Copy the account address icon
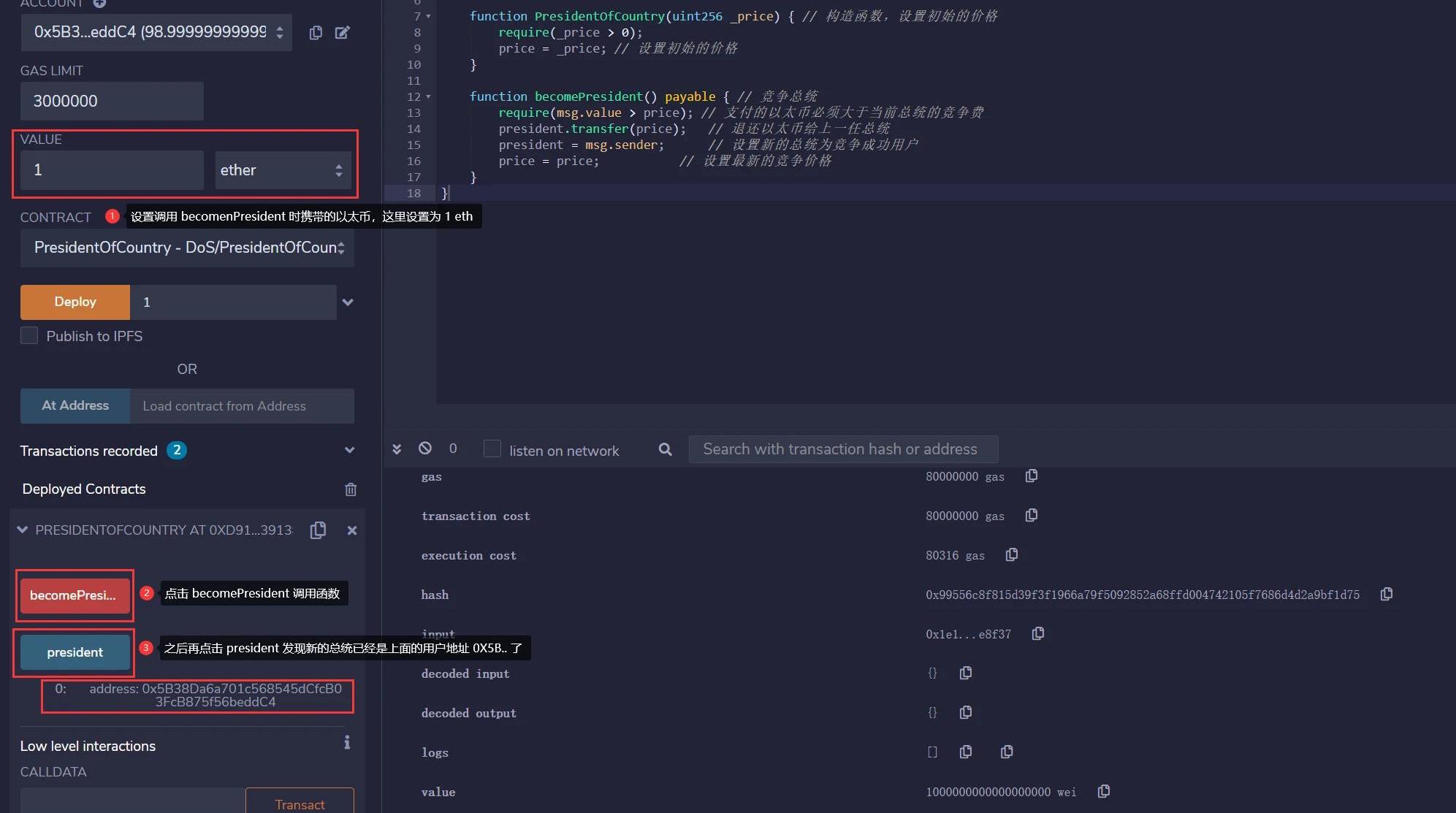The height and width of the screenshot is (813, 1456). 316,32
